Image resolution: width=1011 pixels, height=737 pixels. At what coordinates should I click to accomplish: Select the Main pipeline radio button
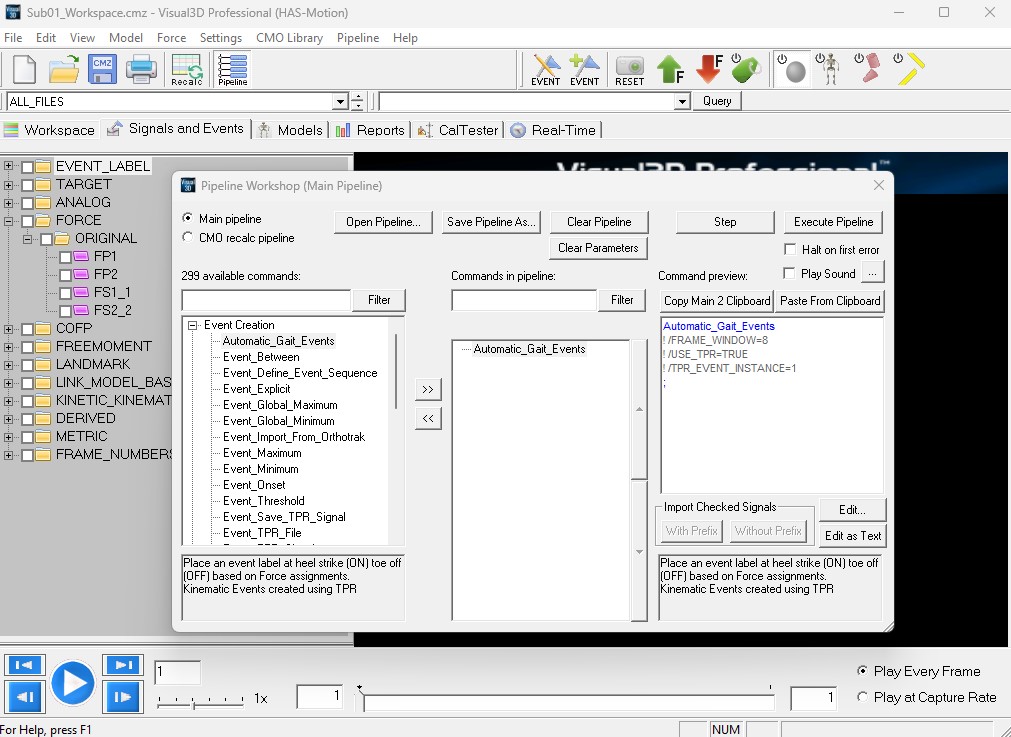tap(188, 218)
